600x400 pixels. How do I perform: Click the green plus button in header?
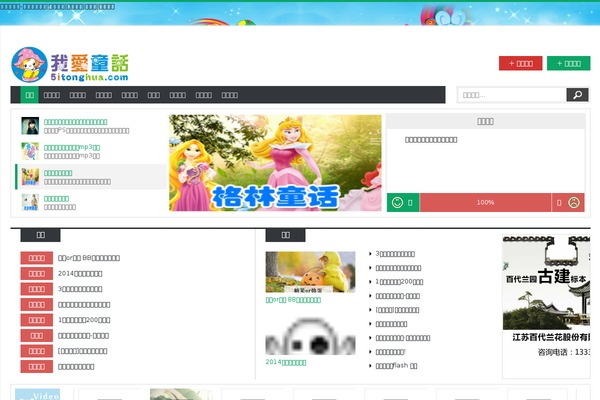569,63
